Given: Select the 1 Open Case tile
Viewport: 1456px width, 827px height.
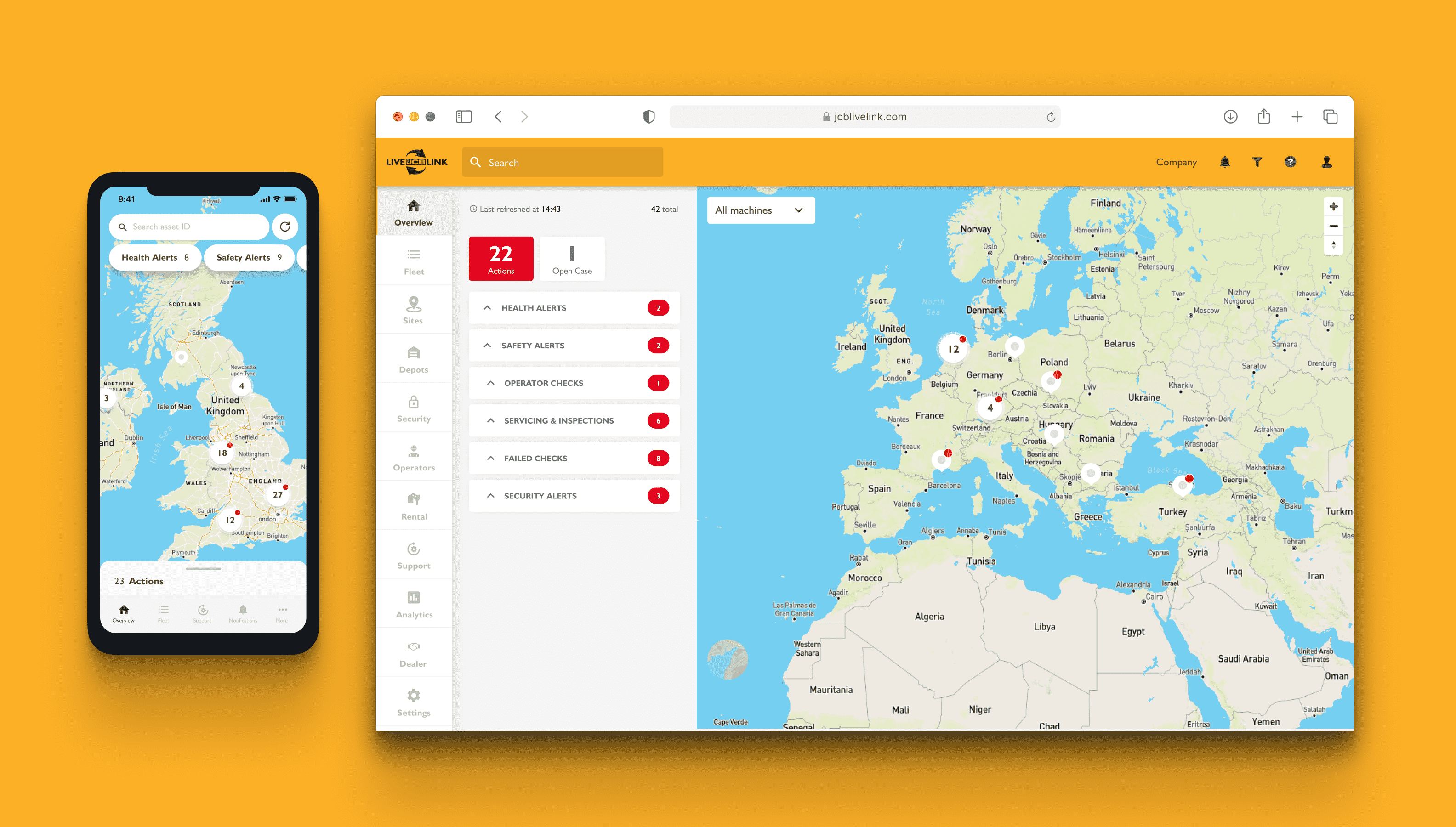Looking at the screenshot, I should (x=572, y=258).
